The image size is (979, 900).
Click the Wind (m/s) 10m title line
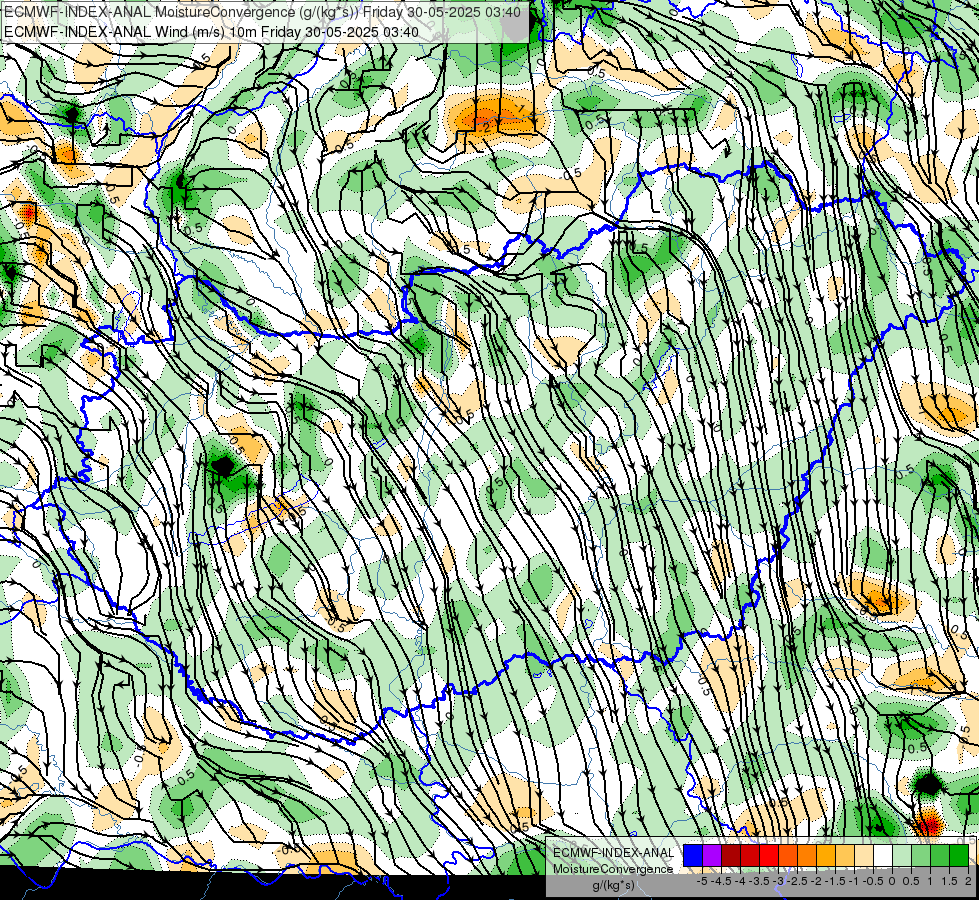point(211,31)
